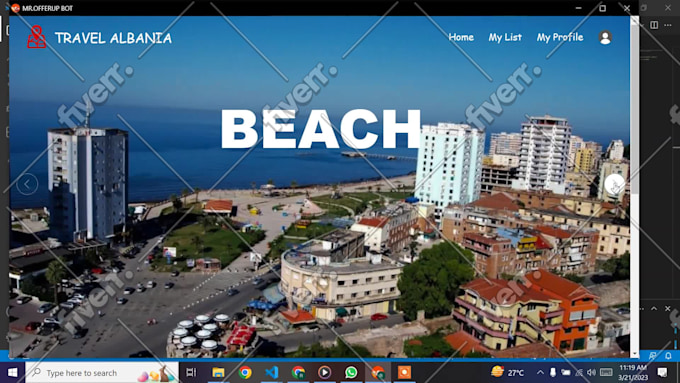Open the touch keyboard icon
Viewport: 680px width, 383px height.
[x=606, y=372]
